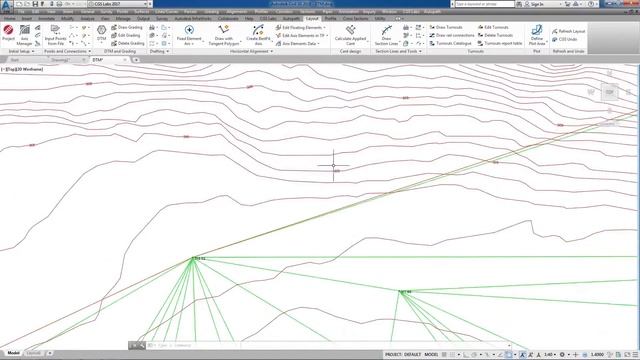The image size is (640, 360).
Task: Click the Refresh Layout command
Action: point(569,31)
